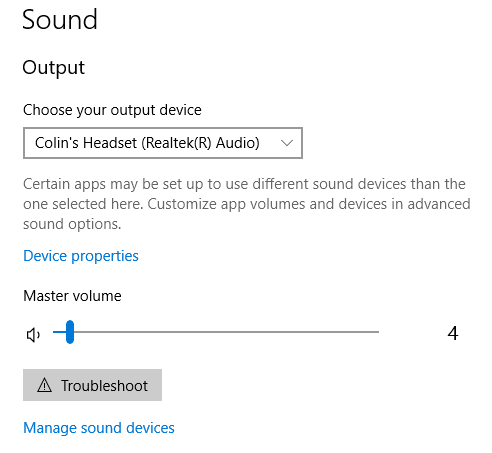The height and width of the screenshot is (453, 492).
Task: Expand the output device chevron arrow
Action: (286, 143)
